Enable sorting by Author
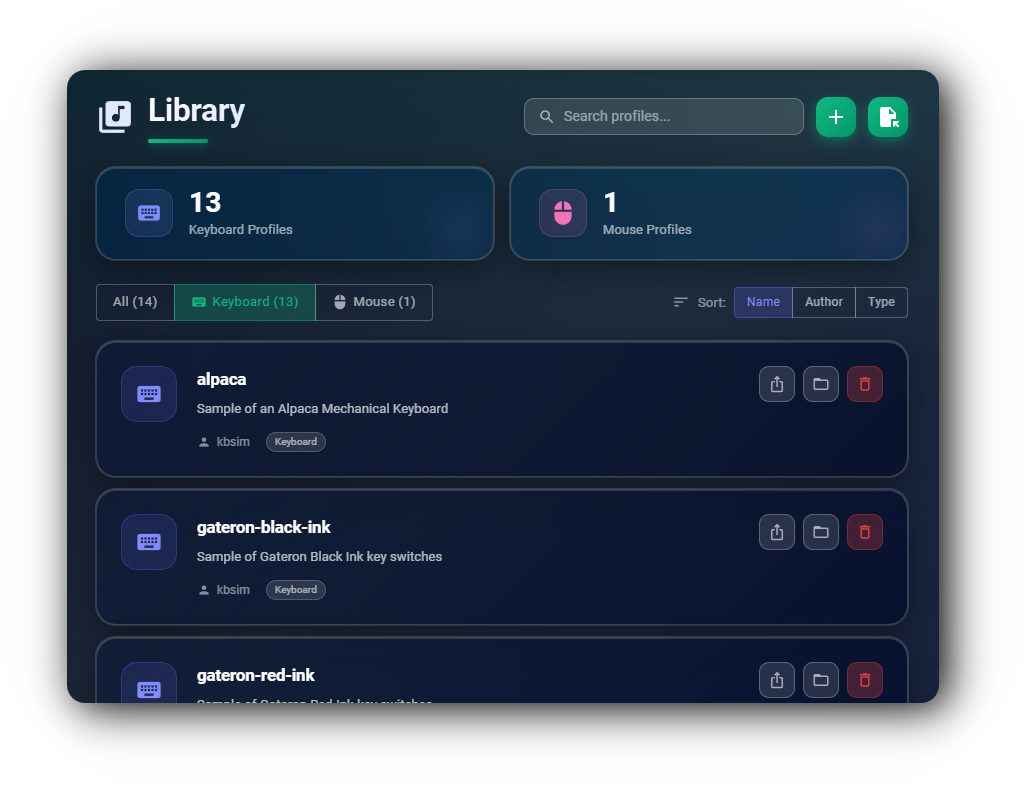This screenshot has width=1024, height=785. click(823, 302)
